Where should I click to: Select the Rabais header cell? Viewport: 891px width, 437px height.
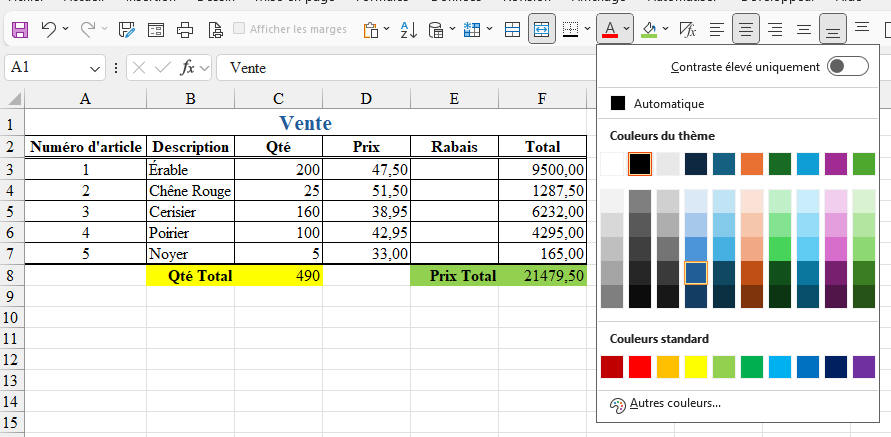coord(454,147)
